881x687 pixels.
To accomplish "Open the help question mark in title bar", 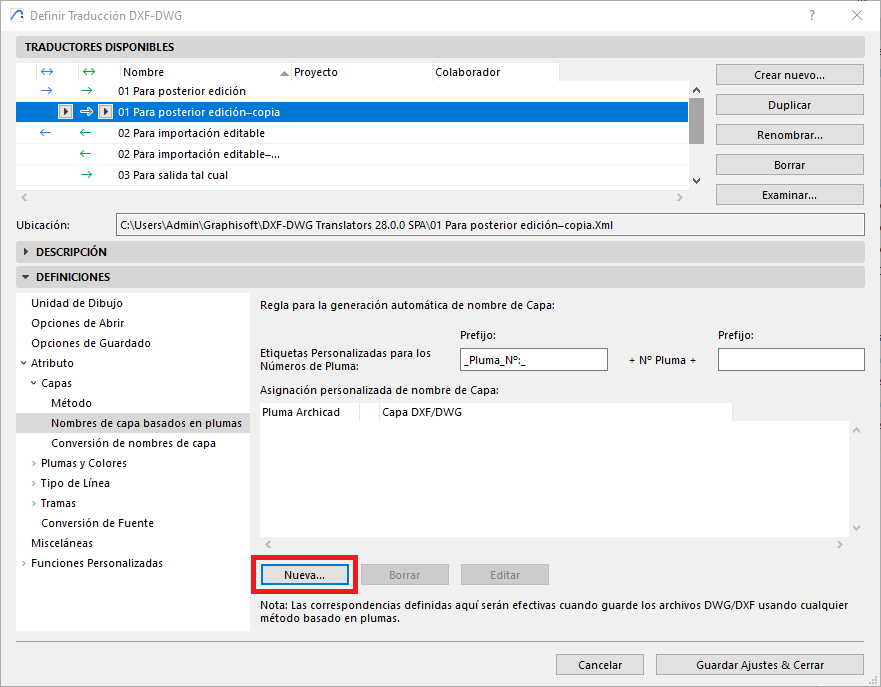I will [811, 15].
